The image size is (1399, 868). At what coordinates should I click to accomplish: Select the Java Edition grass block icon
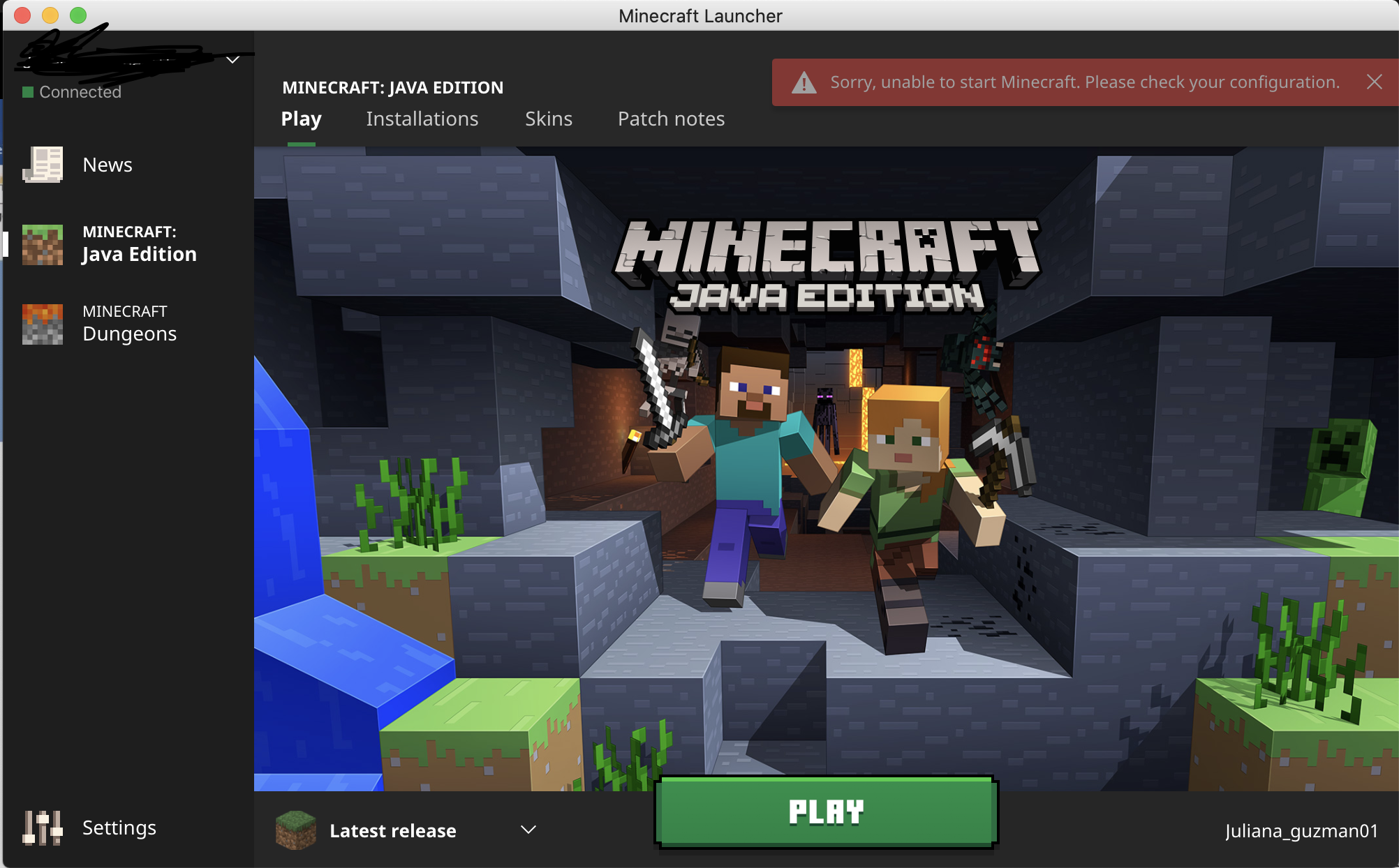pos(43,244)
